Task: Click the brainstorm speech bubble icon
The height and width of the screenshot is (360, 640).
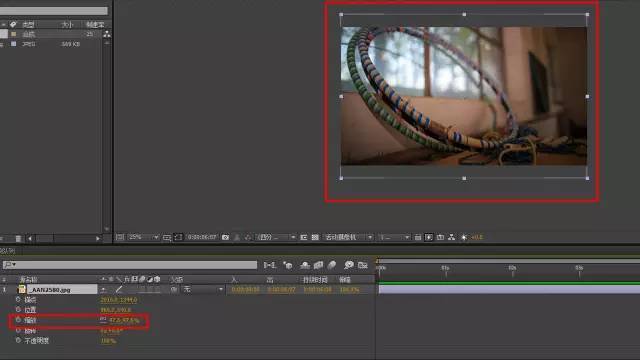Action: coord(348,265)
